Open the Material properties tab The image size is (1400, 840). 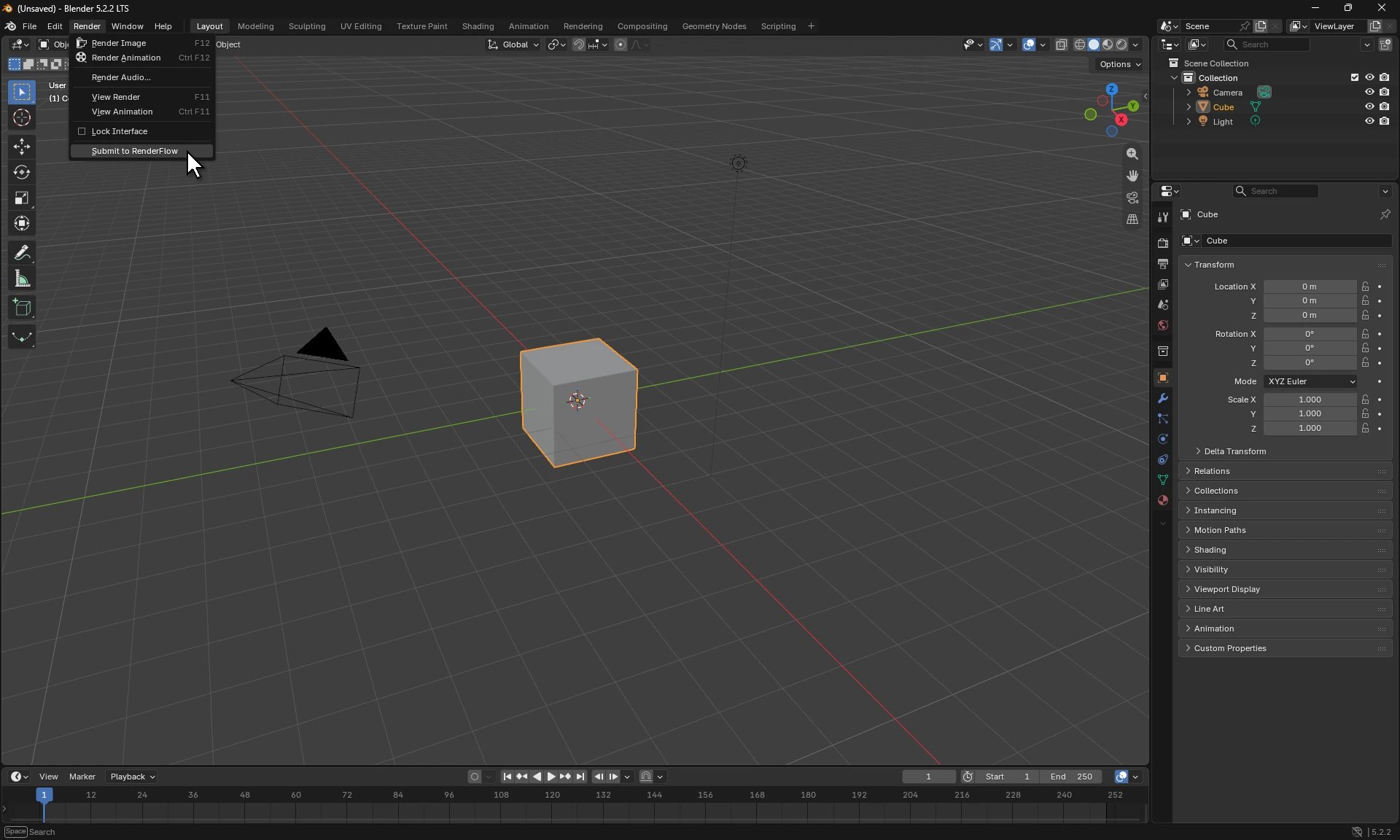[1163, 500]
